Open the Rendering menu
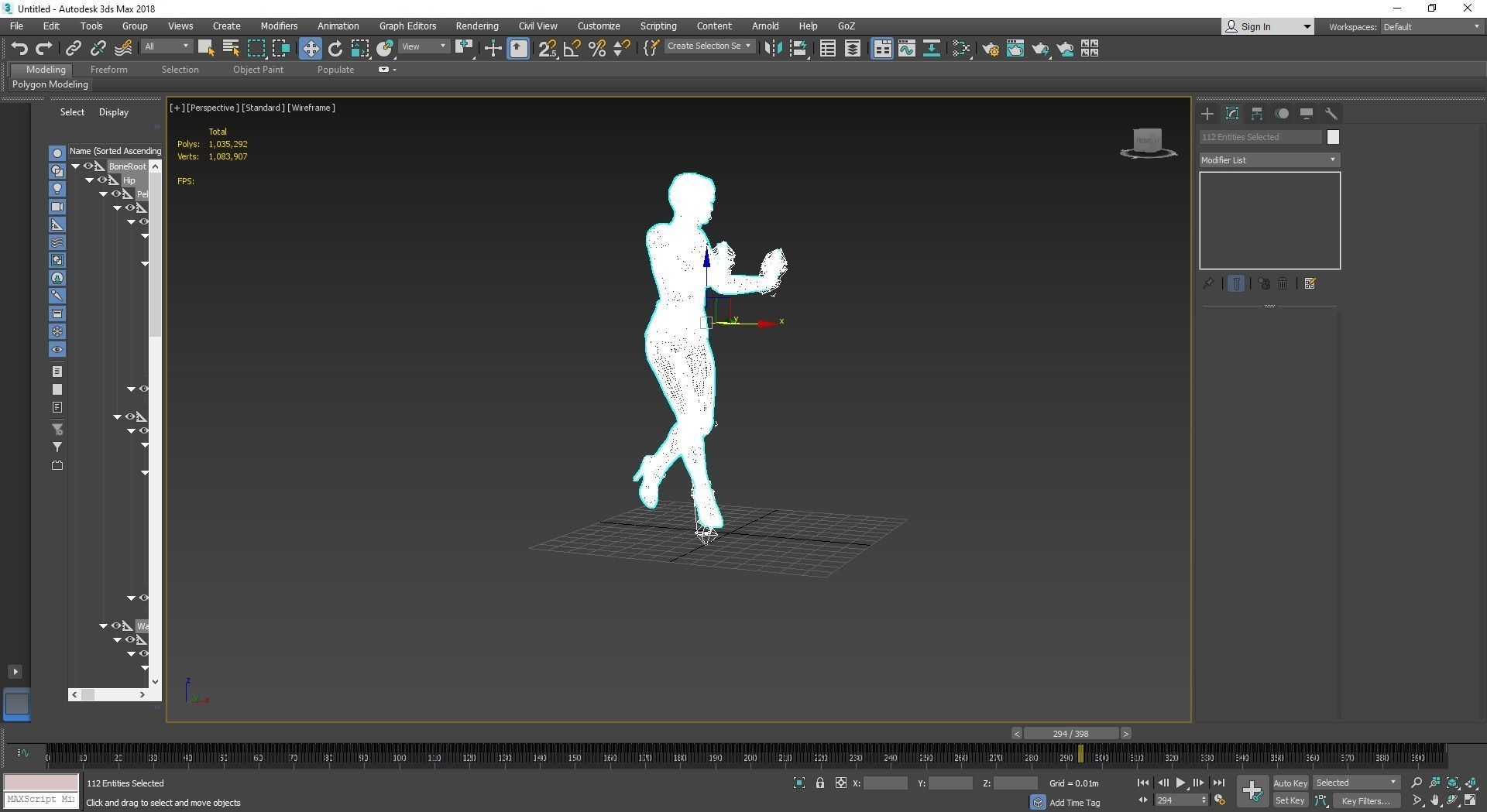 [477, 26]
